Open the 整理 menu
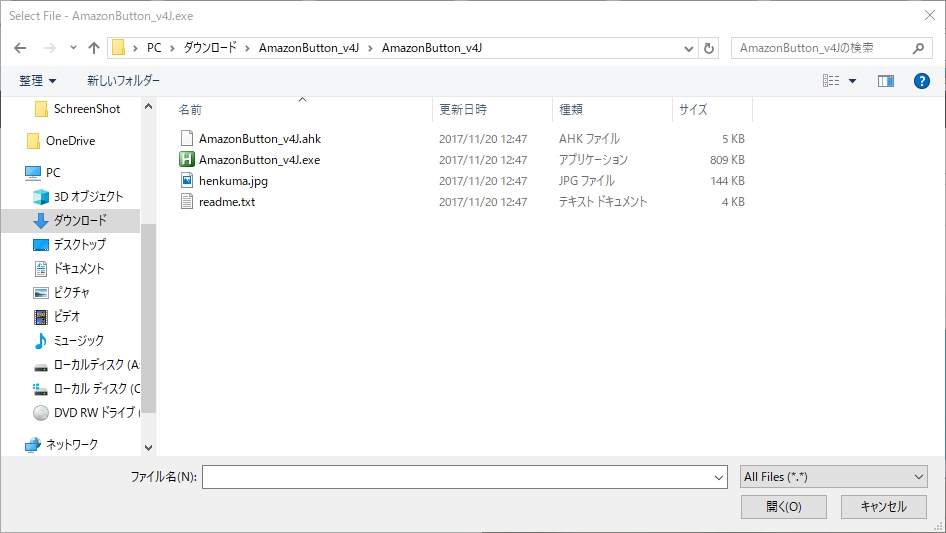The width and height of the screenshot is (946, 533). coord(37,80)
